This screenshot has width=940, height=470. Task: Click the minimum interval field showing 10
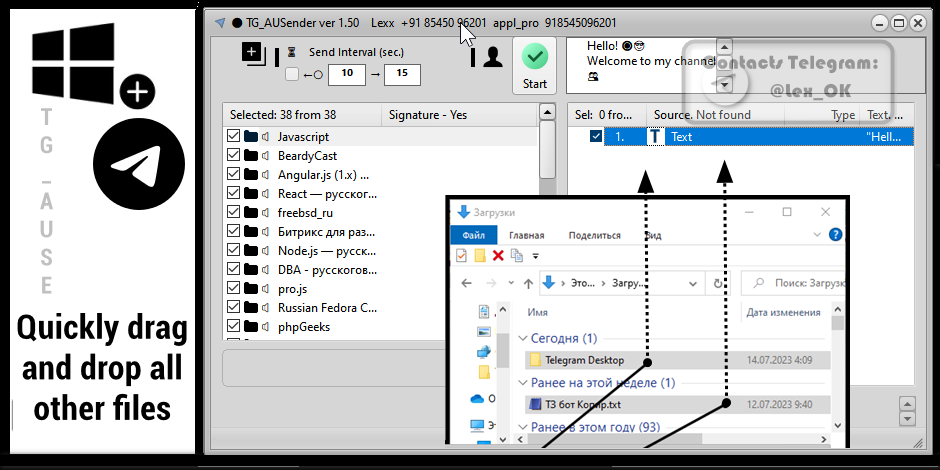tap(347, 74)
